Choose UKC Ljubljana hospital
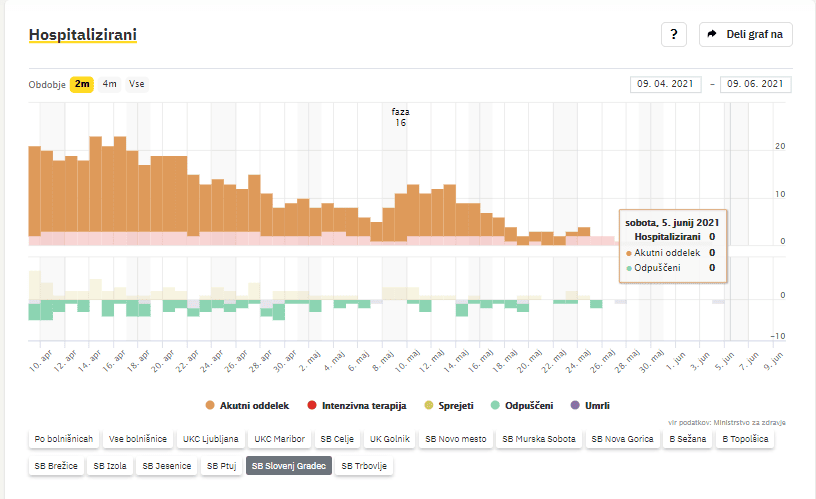 click(210, 439)
